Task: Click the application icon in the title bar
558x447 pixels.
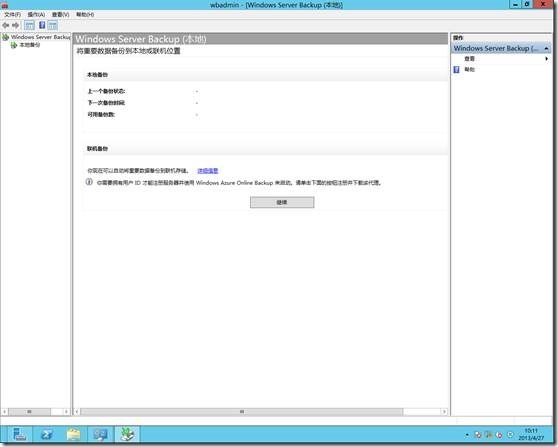Action: click(5, 5)
